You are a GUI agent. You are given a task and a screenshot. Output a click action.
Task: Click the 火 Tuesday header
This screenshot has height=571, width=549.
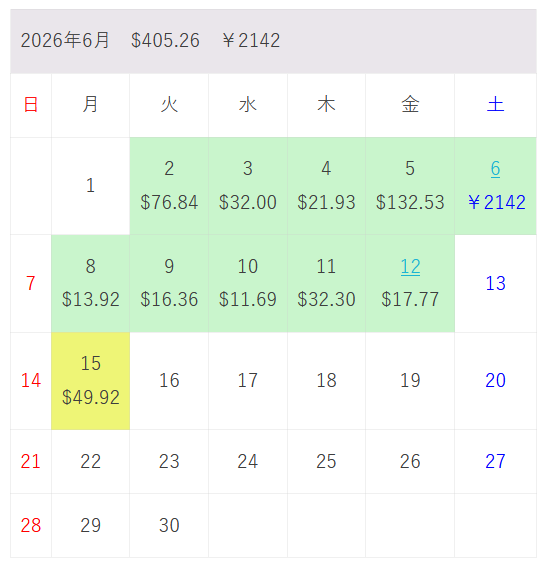pyautogui.click(x=169, y=105)
